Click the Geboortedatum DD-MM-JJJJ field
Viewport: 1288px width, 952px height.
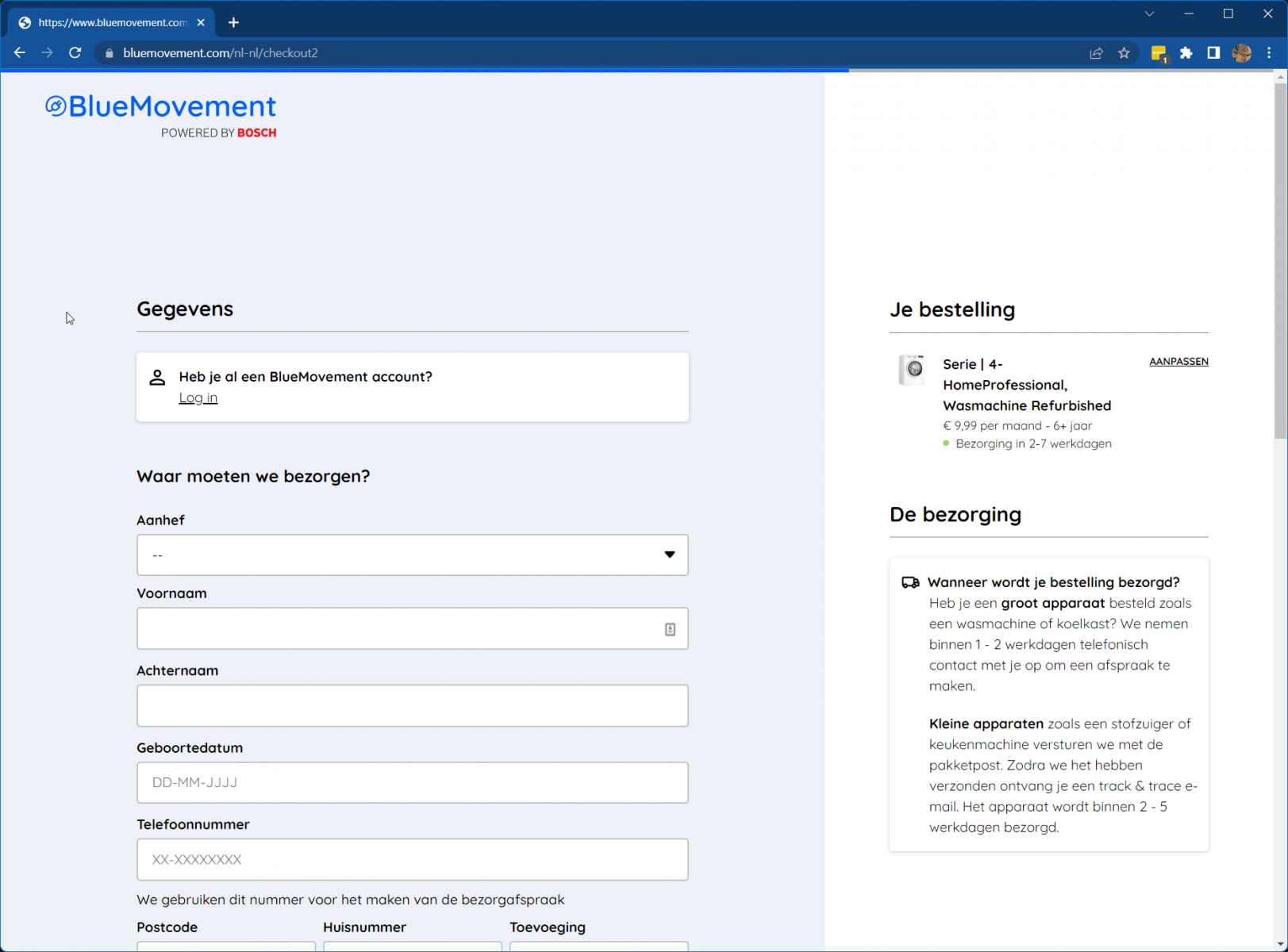point(413,783)
